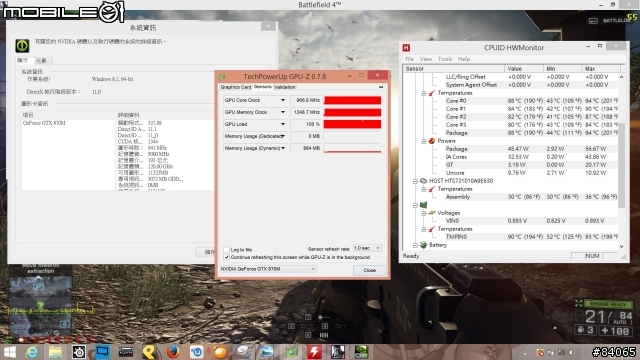Open Memory Usage (Dynamic) dropdown arrow
The image size is (640, 360).
point(282,148)
